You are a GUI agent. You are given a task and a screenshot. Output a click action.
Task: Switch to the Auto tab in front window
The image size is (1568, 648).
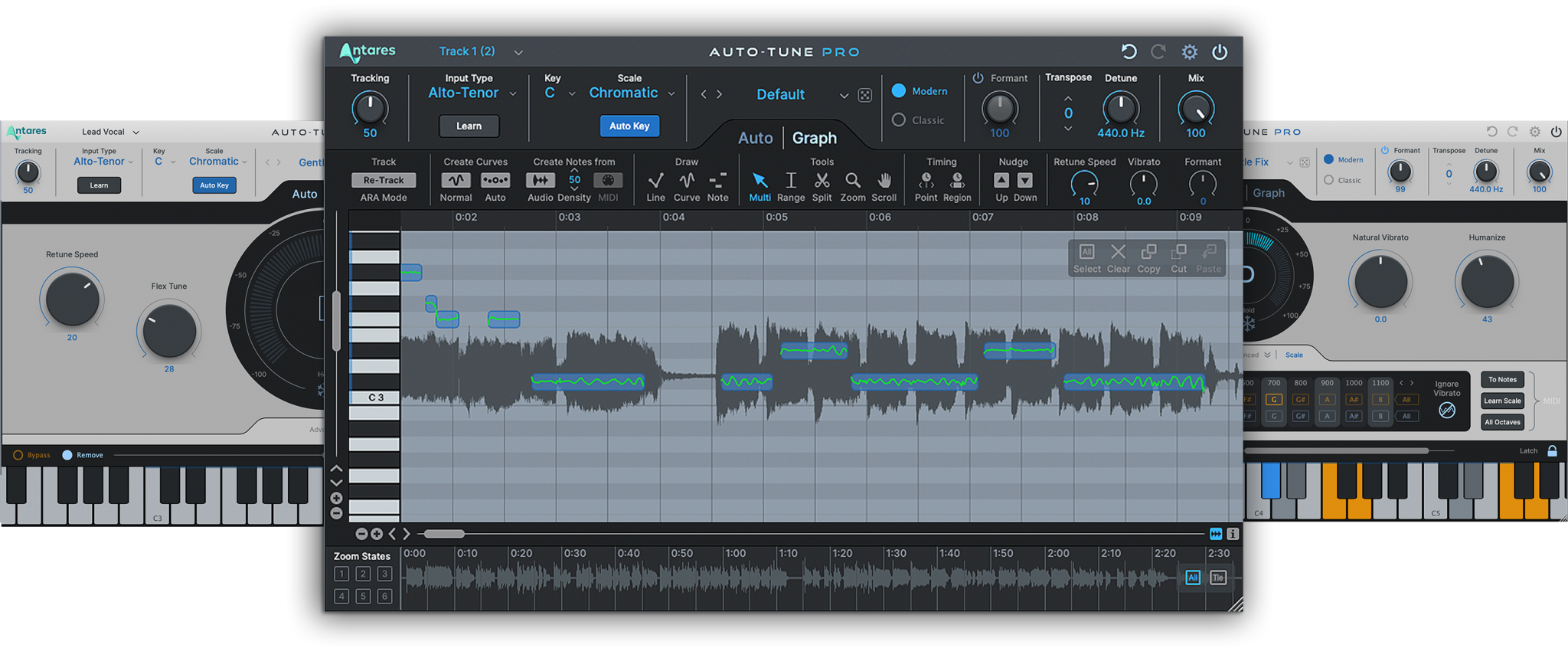pyautogui.click(x=755, y=138)
